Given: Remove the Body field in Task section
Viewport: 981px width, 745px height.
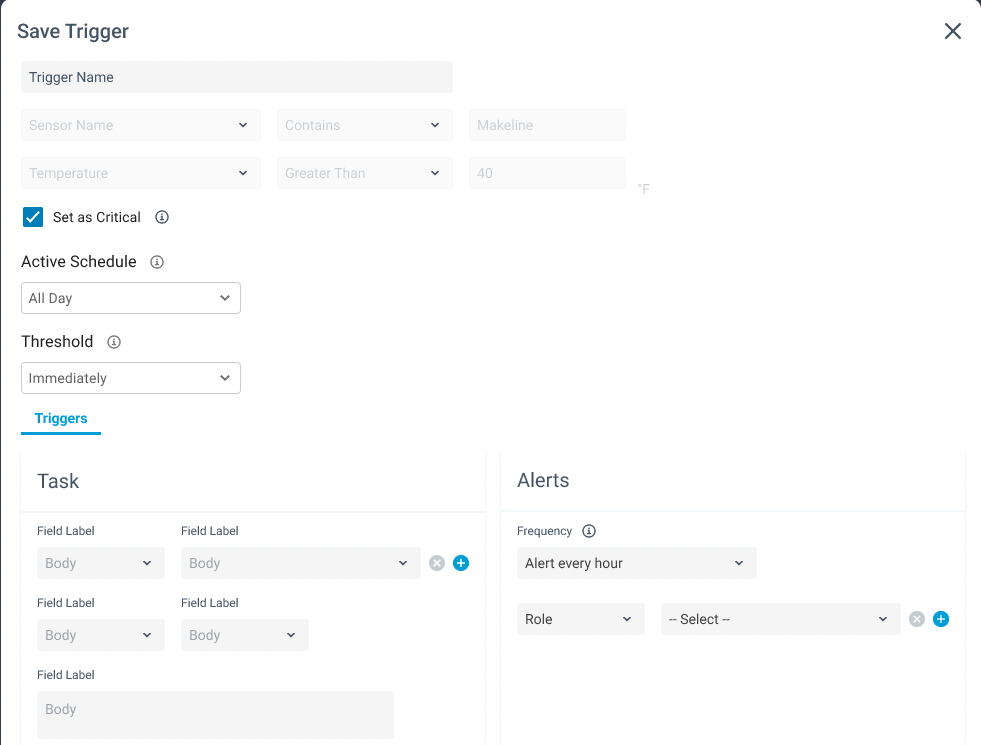Looking at the screenshot, I should point(436,563).
